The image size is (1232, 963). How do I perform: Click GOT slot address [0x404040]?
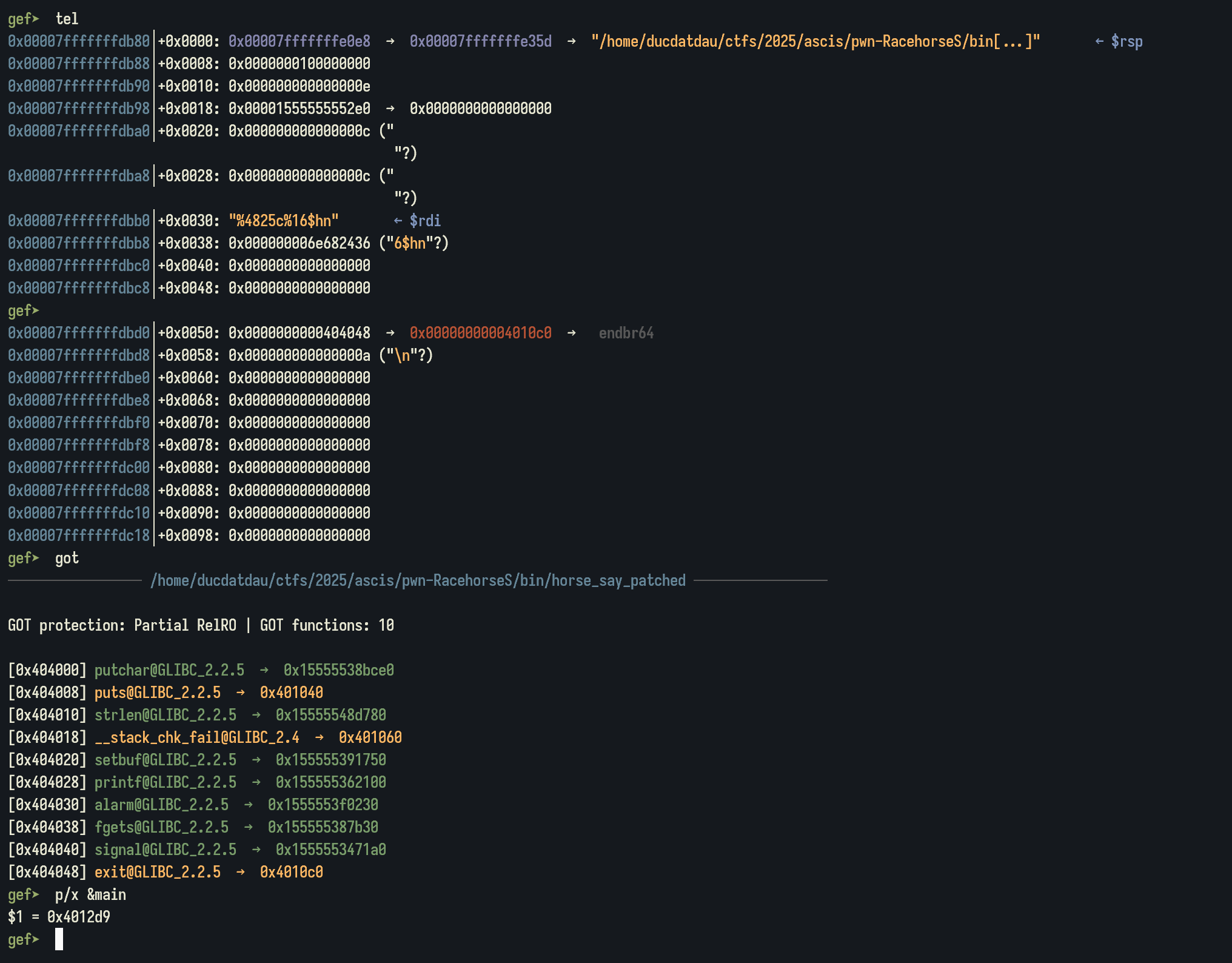point(47,850)
